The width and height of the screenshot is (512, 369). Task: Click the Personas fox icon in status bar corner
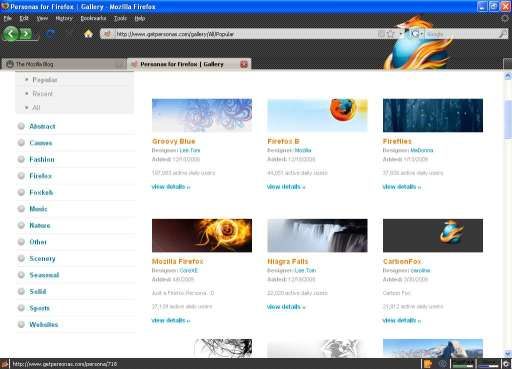pyautogui.click(x=4, y=364)
